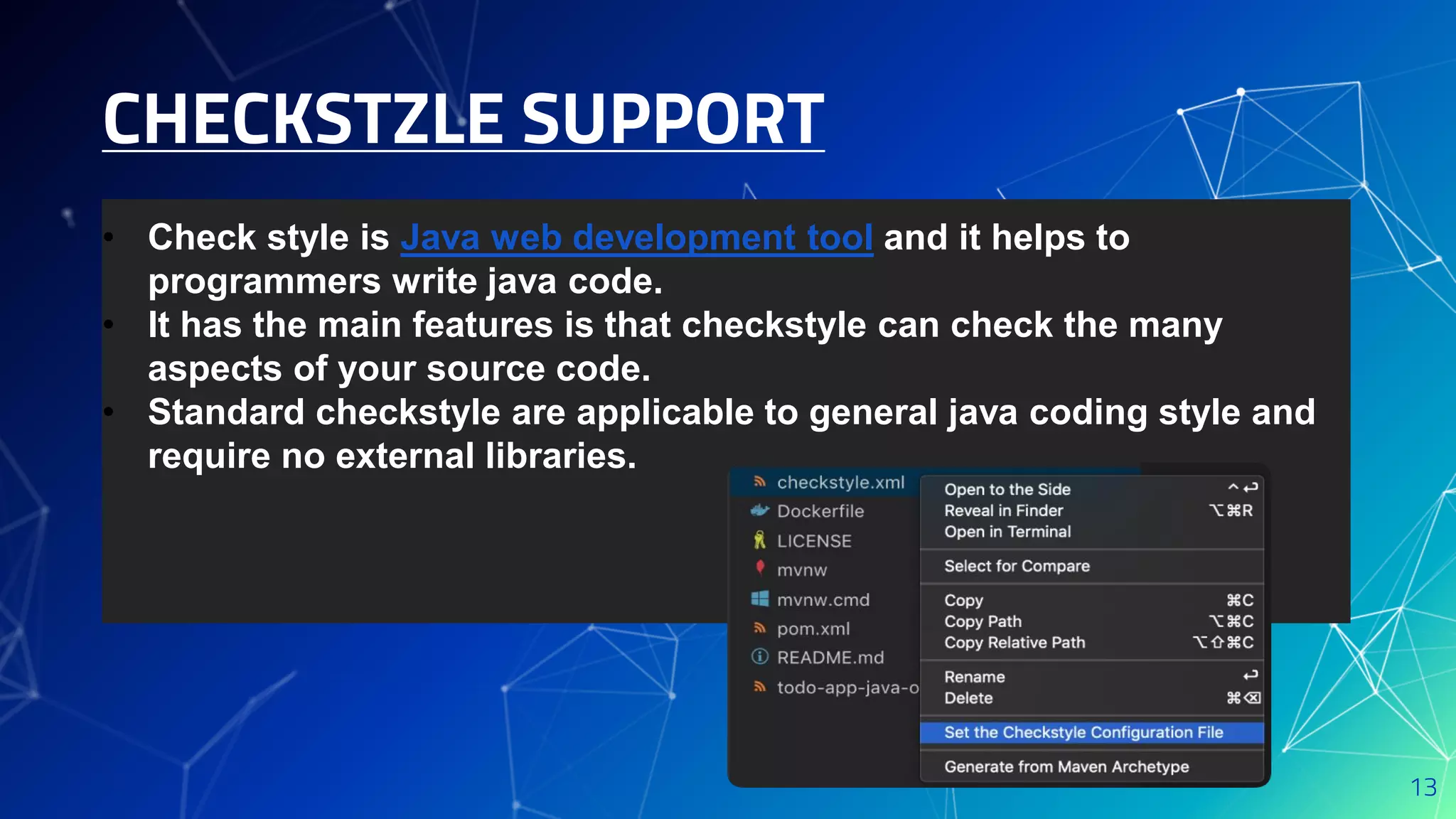Select the README.md file name
1456x819 pixels.
(x=830, y=658)
